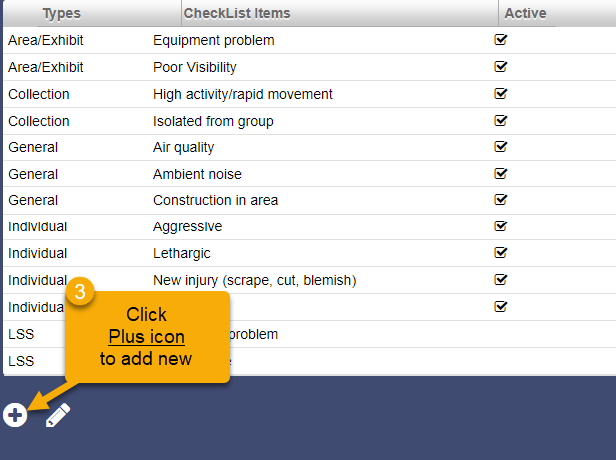Uncheck Active for Aggressive row
This screenshot has height=460, width=616.
(500, 226)
